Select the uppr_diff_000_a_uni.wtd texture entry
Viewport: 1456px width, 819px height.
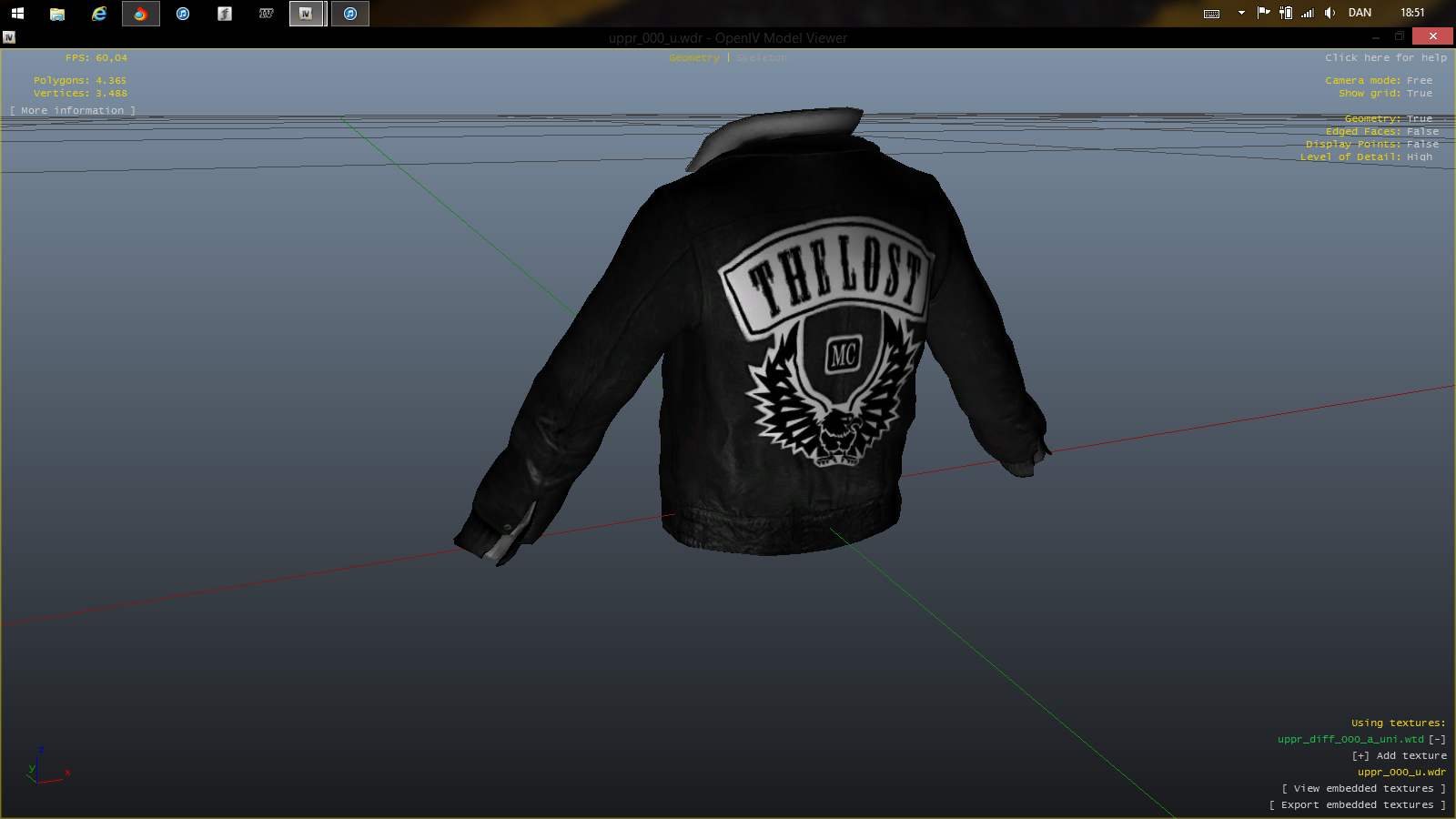pyautogui.click(x=1350, y=740)
